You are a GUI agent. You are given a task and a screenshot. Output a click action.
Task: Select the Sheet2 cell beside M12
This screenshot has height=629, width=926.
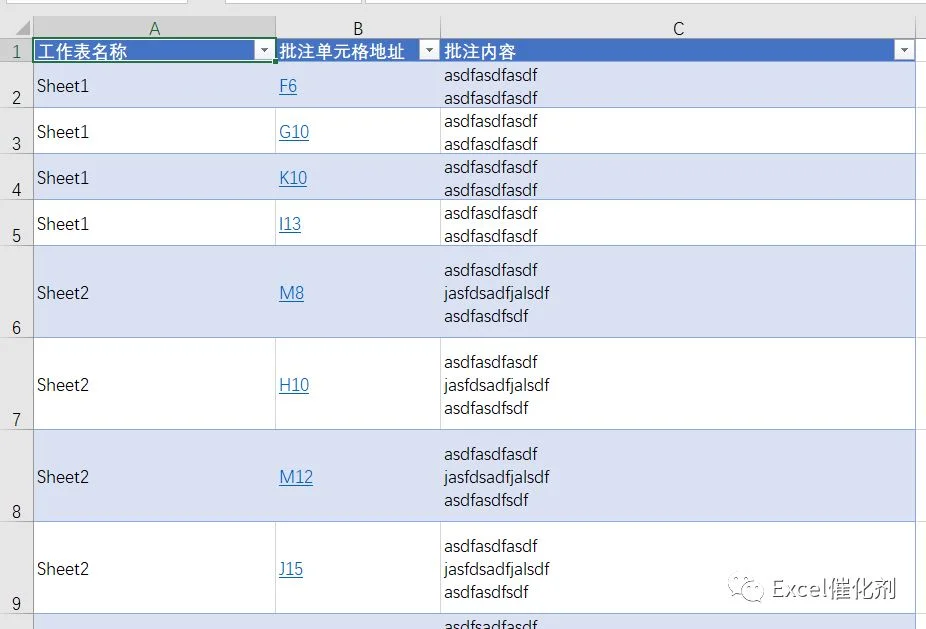click(x=154, y=476)
